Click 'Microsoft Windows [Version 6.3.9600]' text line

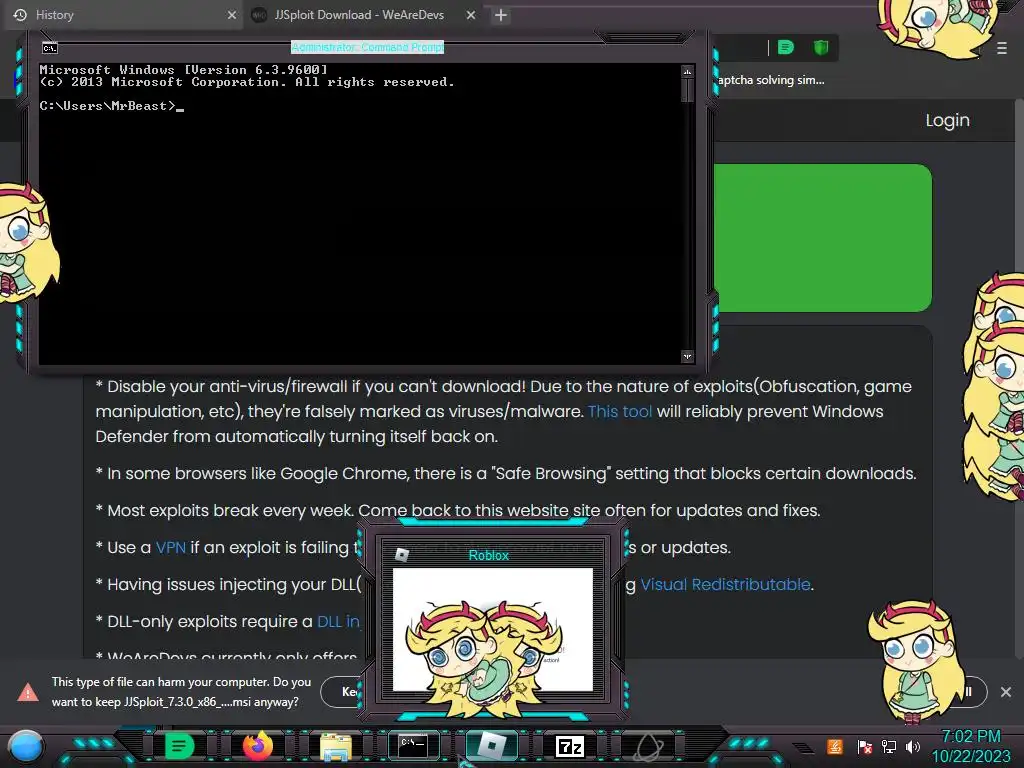click(184, 69)
